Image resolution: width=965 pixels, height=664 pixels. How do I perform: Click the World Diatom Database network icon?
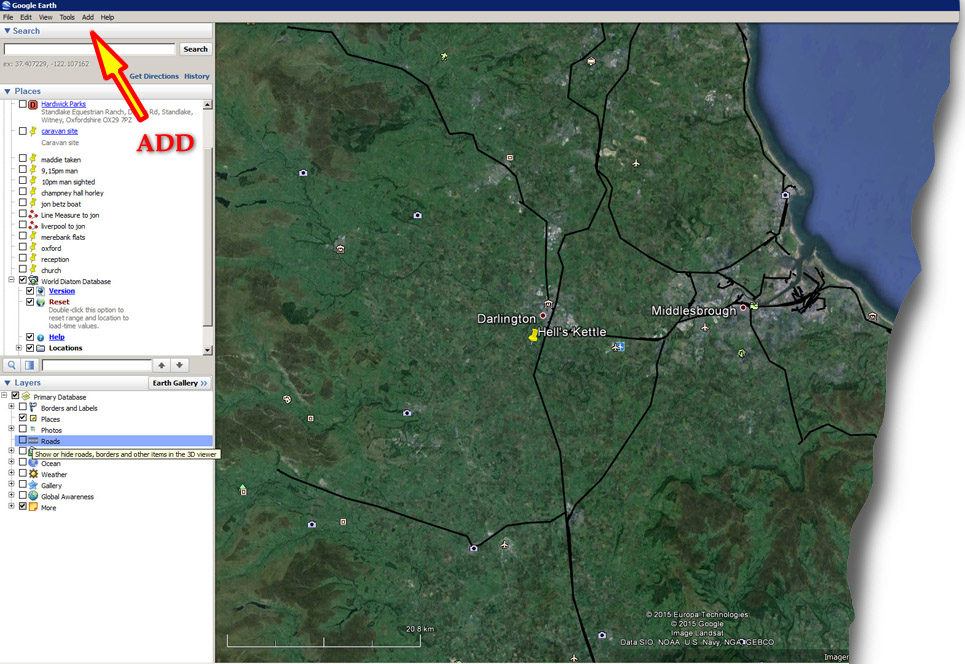click(33, 280)
